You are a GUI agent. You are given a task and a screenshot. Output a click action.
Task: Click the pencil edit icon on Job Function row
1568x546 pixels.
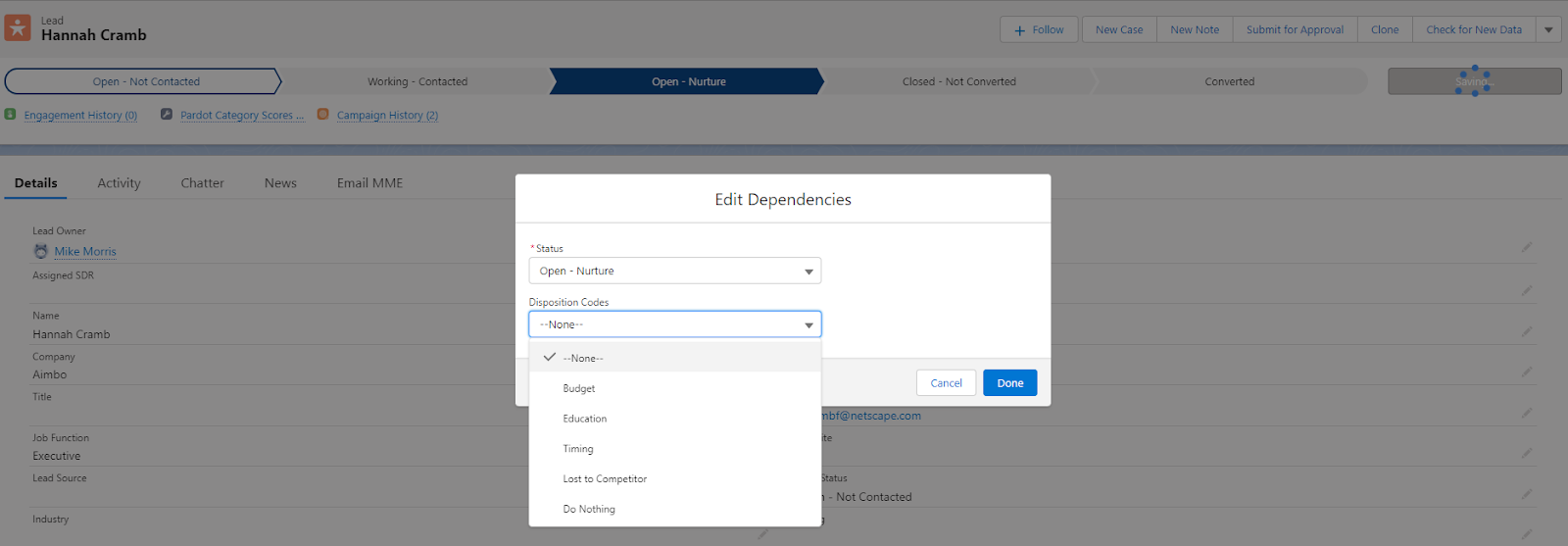pyautogui.click(x=1527, y=453)
